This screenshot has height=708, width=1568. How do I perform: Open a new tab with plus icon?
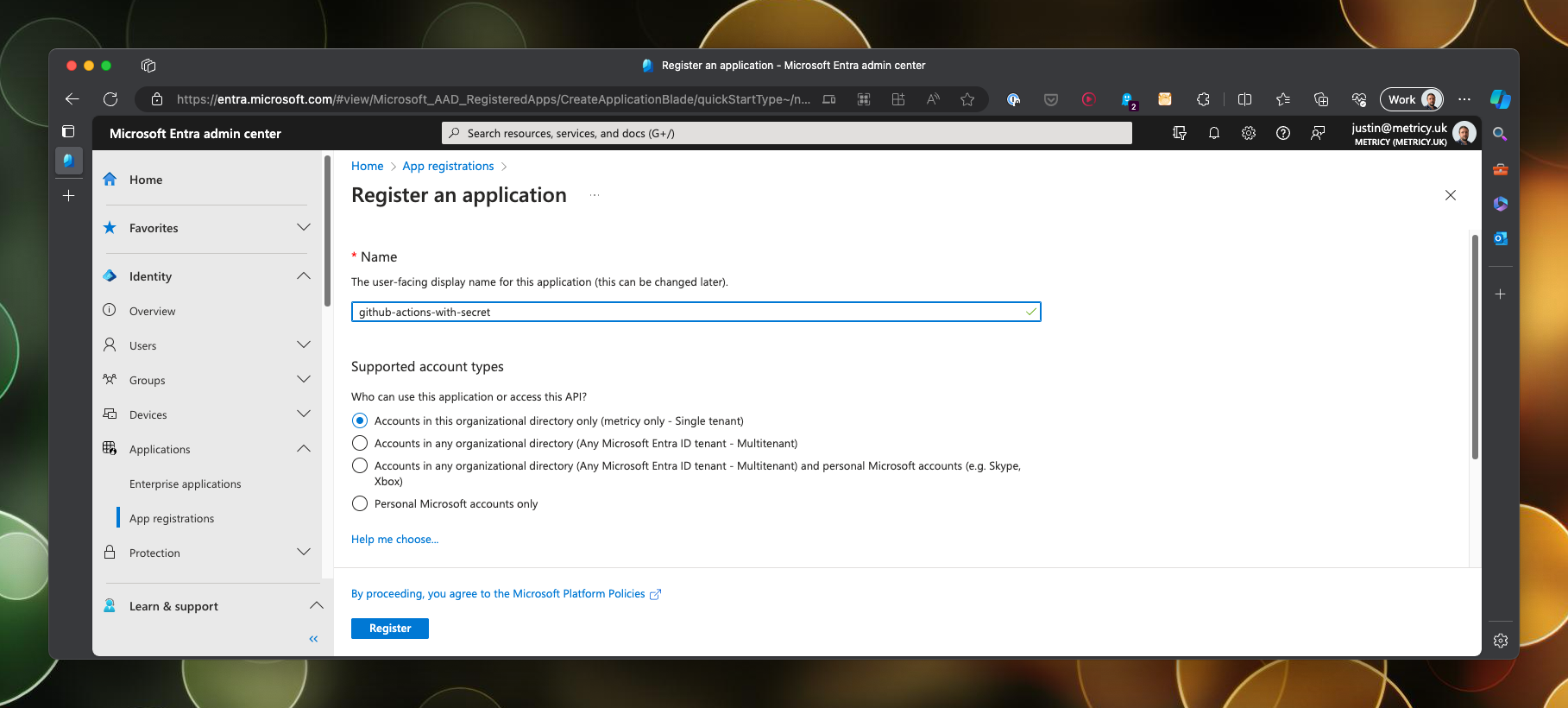pos(69,196)
